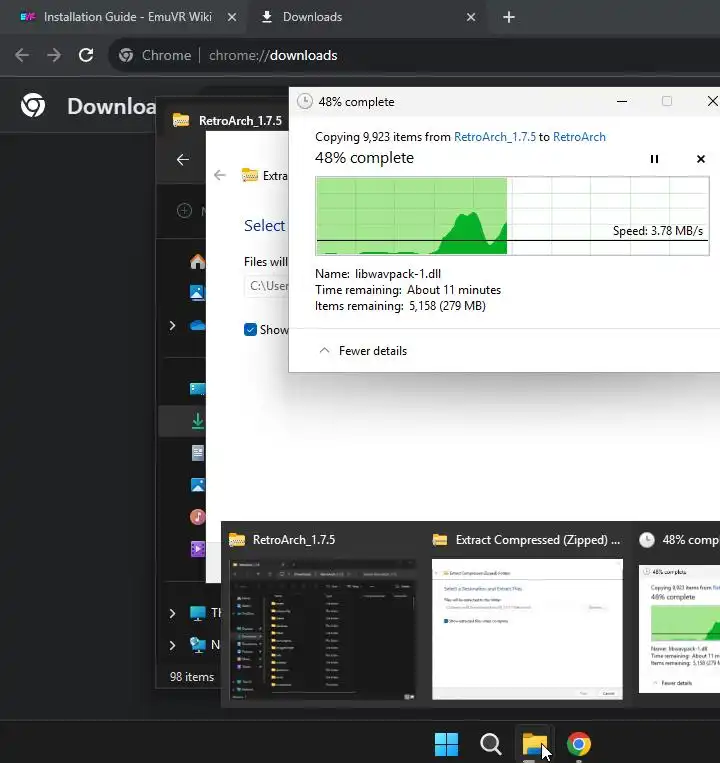Open Windows taskbar Search
This screenshot has width=720, height=763.
tap(490, 744)
